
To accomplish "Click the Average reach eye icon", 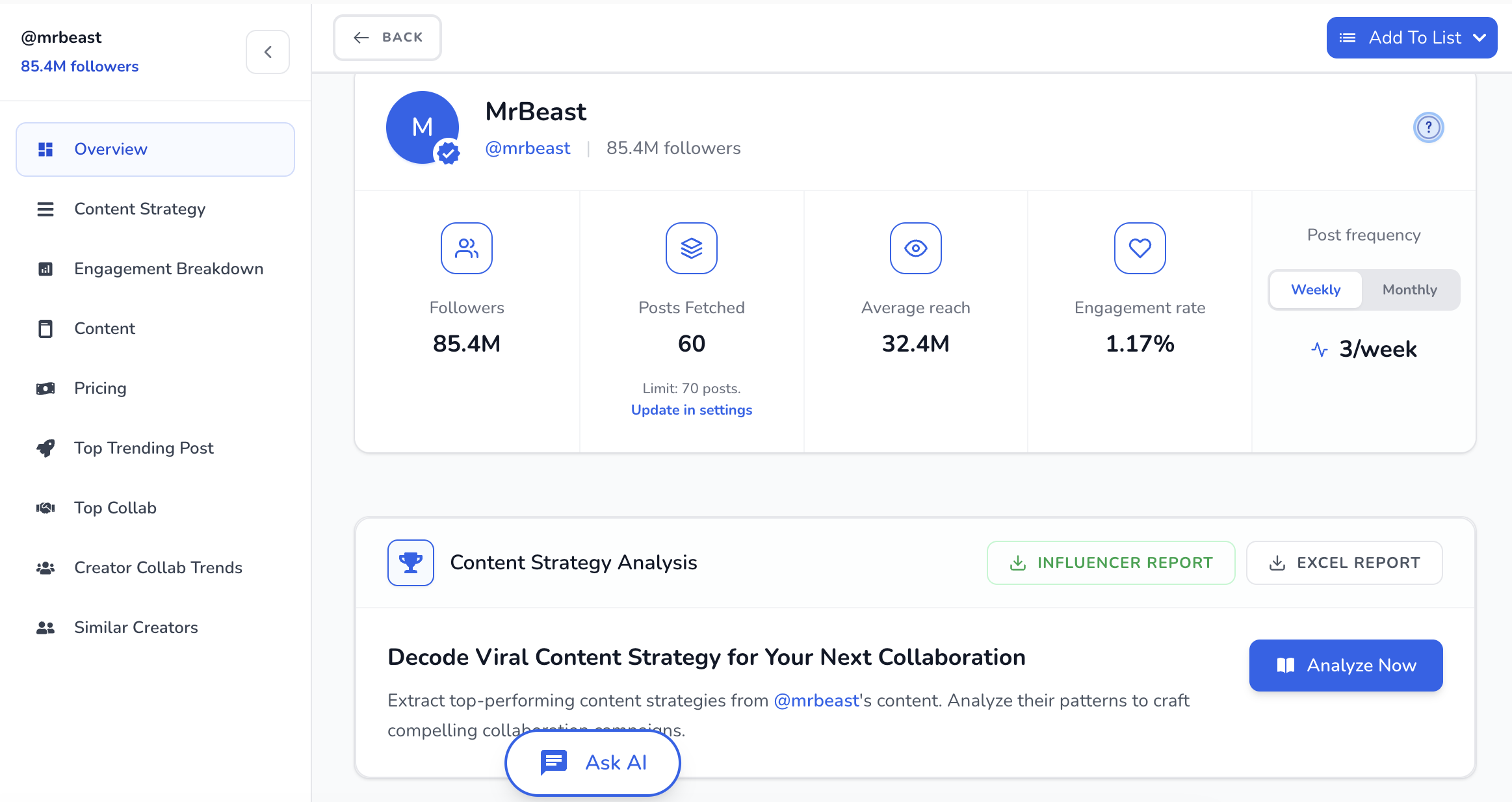I will pyautogui.click(x=916, y=248).
